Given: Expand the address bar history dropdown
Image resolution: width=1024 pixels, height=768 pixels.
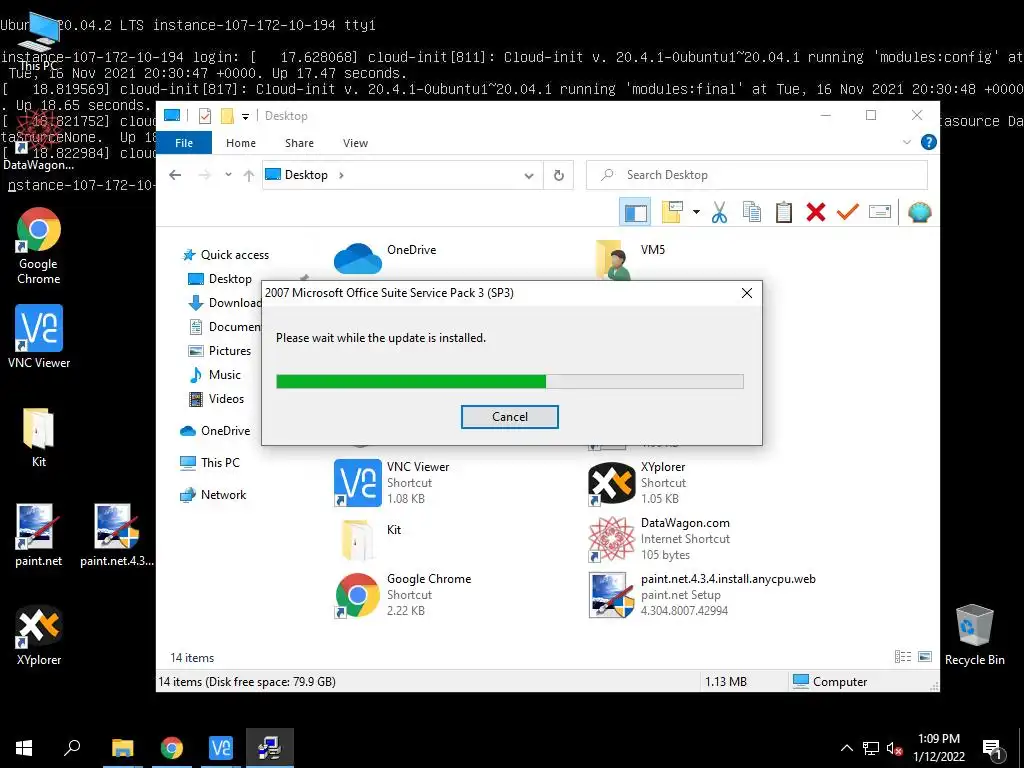Looking at the screenshot, I should tap(529, 175).
